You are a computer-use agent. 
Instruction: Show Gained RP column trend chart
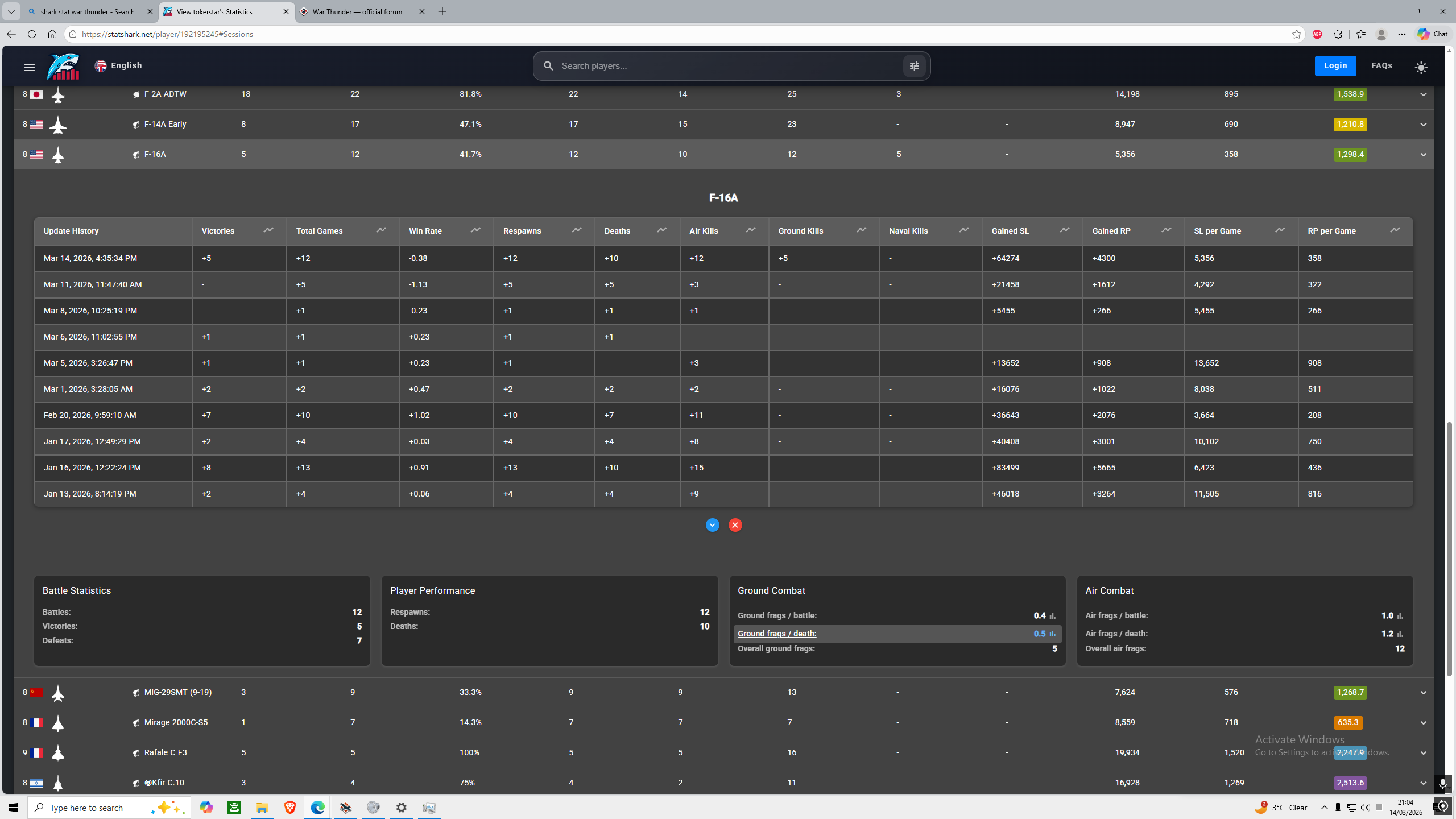[x=1166, y=230]
